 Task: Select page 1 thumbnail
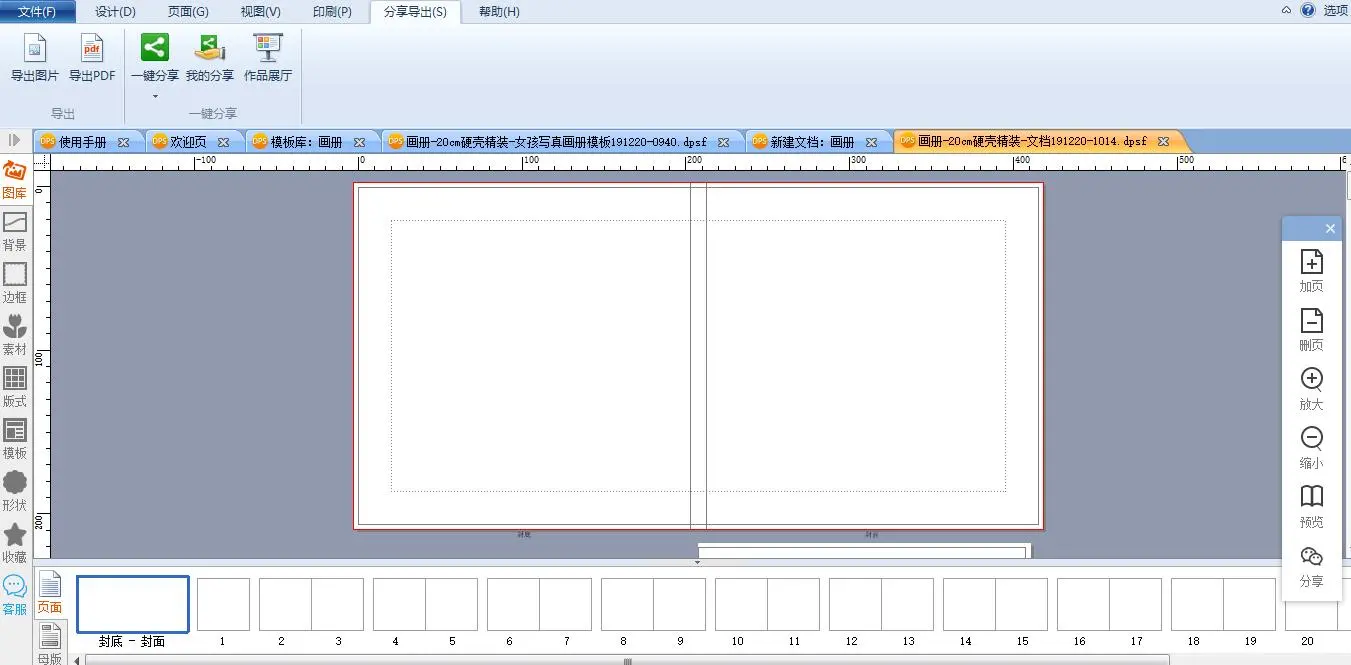pyautogui.click(x=223, y=604)
